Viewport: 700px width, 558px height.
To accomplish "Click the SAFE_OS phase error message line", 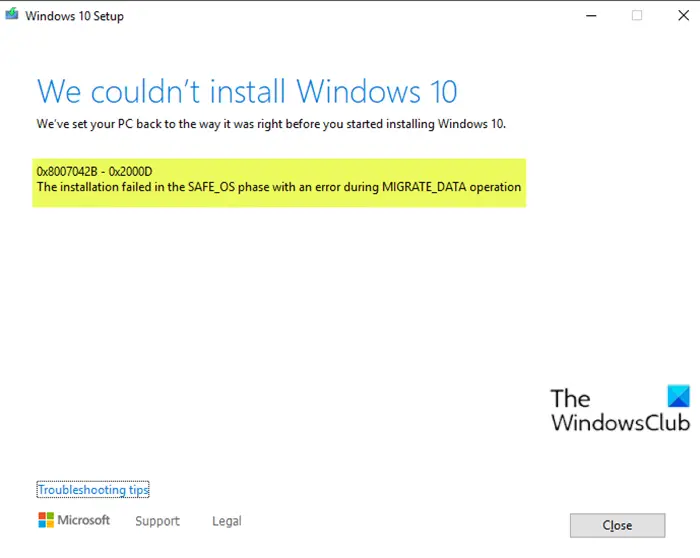I will pos(279,187).
